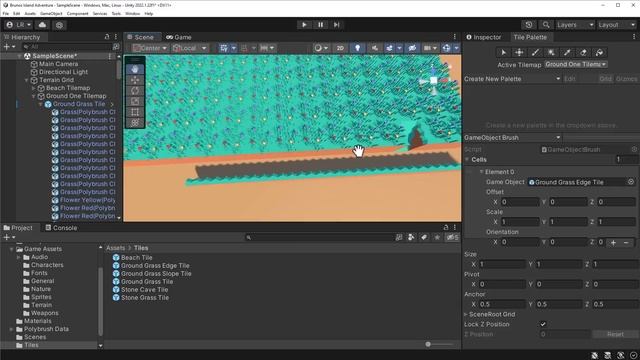Remove a Cells element with minus button
Image resolution: width=640 pixels, height=360 pixels.
626,242
